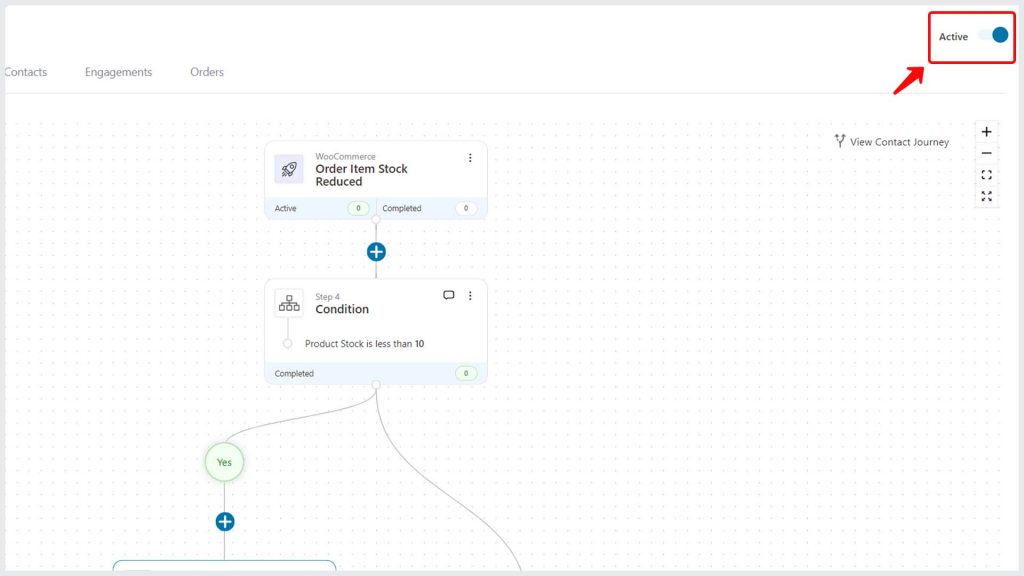Click View Contact Journey

tap(891, 142)
